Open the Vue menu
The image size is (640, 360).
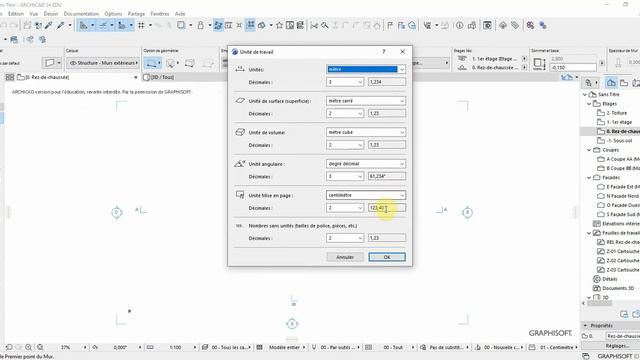pos(33,14)
